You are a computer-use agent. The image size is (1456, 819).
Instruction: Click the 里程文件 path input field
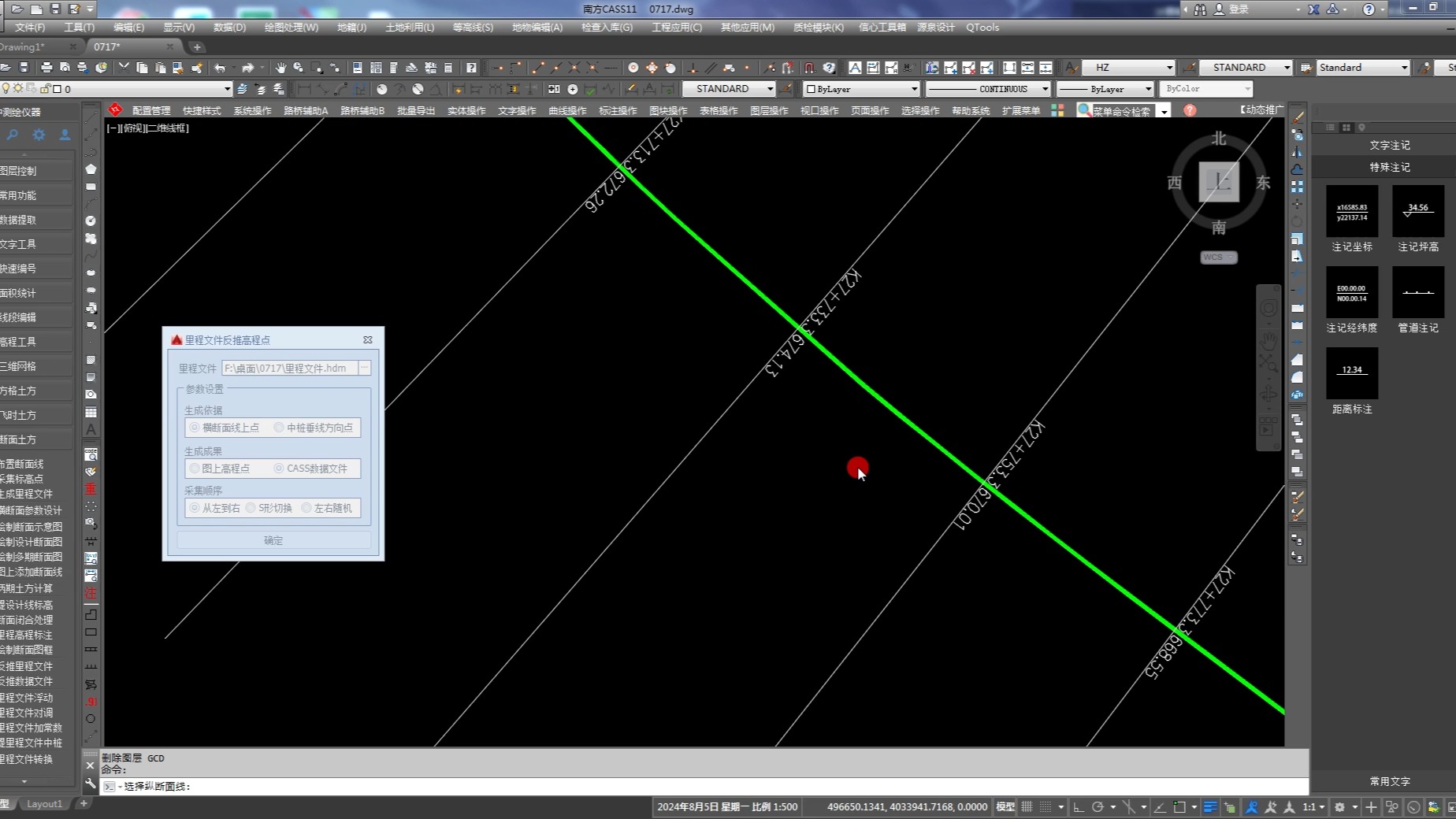pyautogui.click(x=290, y=368)
